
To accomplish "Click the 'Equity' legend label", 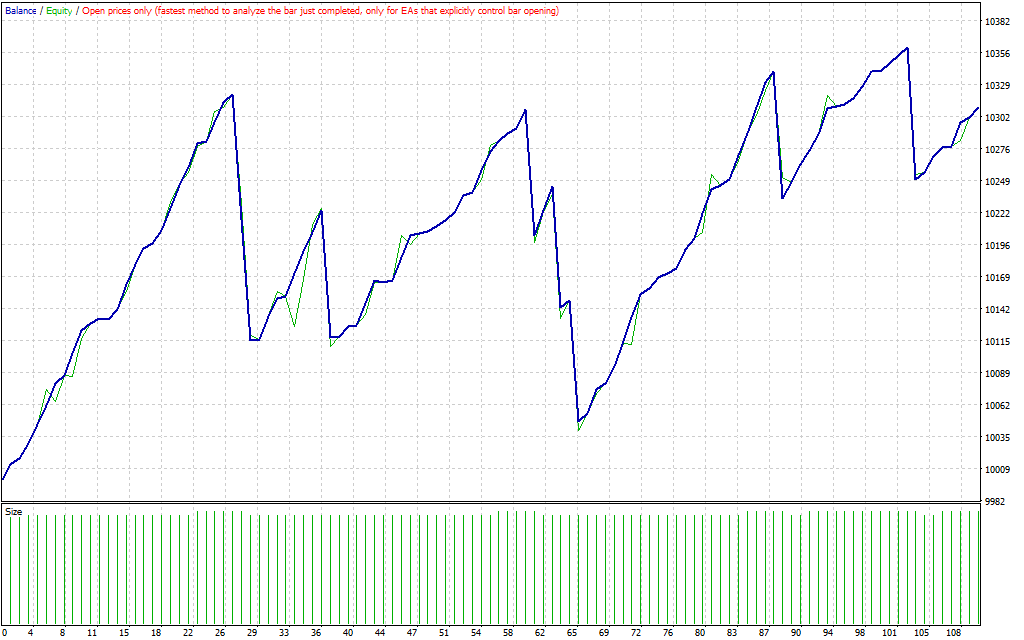I will 59,10.
